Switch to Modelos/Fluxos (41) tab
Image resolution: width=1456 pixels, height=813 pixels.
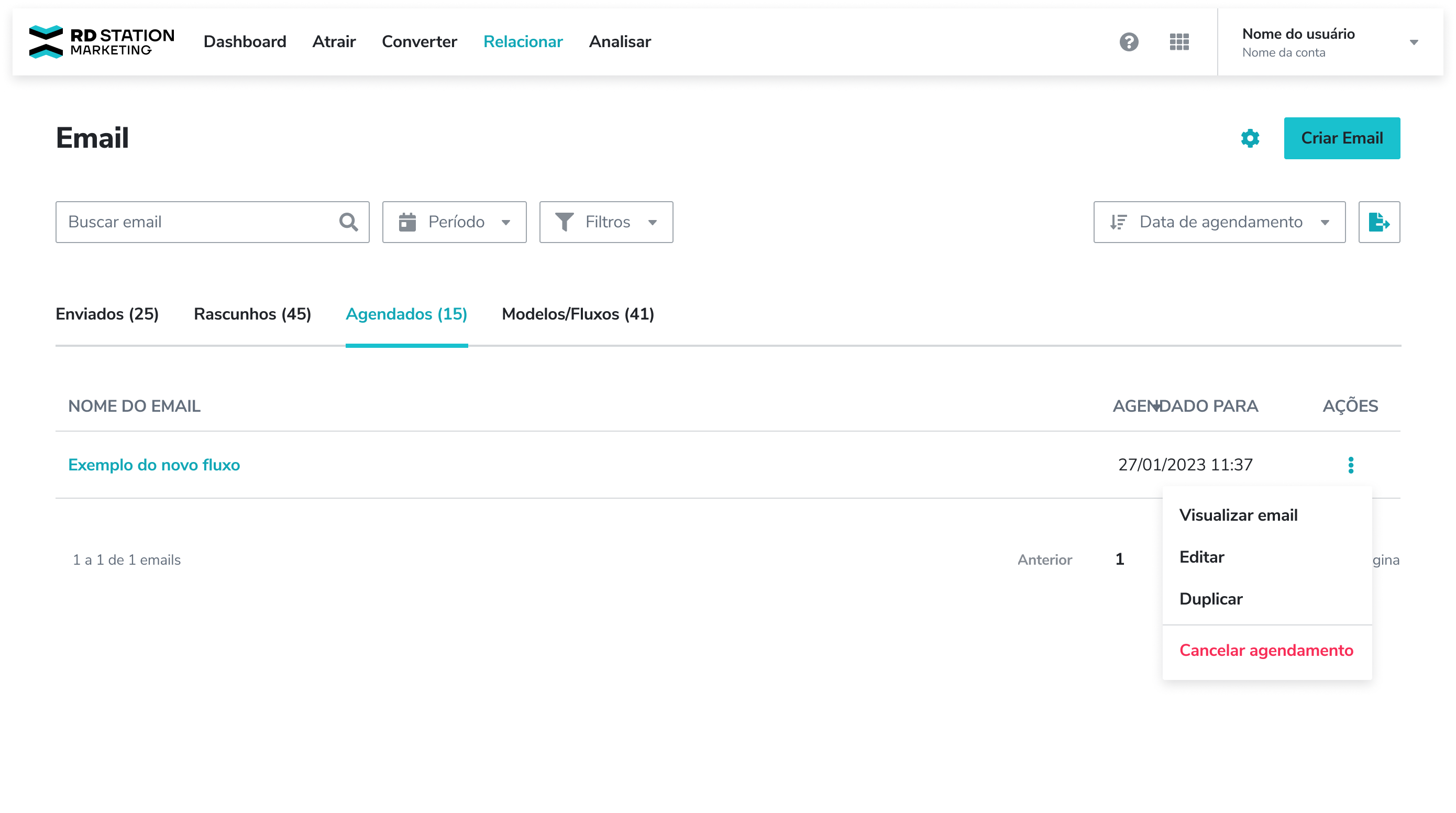coord(578,314)
